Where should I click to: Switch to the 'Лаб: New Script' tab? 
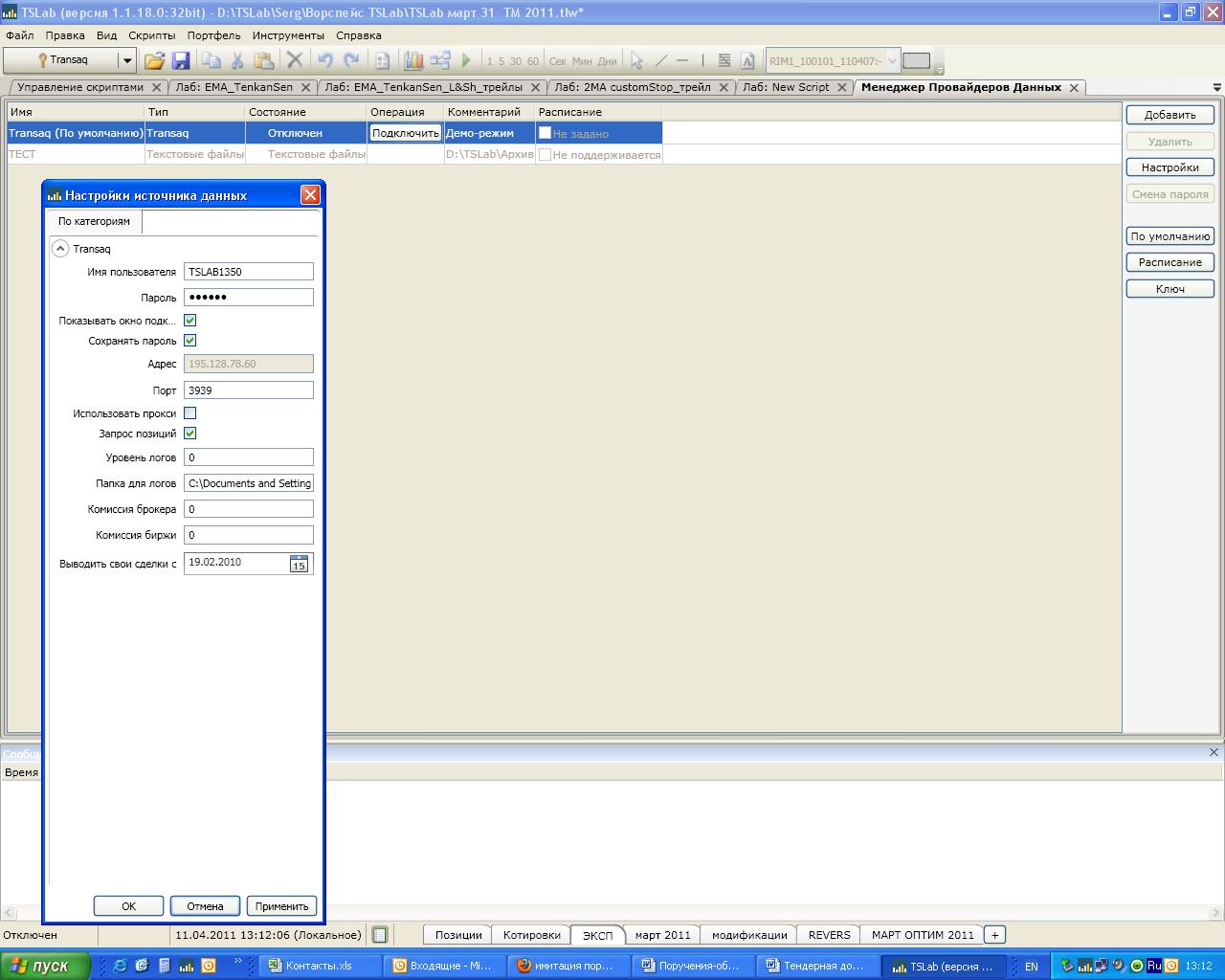(x=786, y=87)
